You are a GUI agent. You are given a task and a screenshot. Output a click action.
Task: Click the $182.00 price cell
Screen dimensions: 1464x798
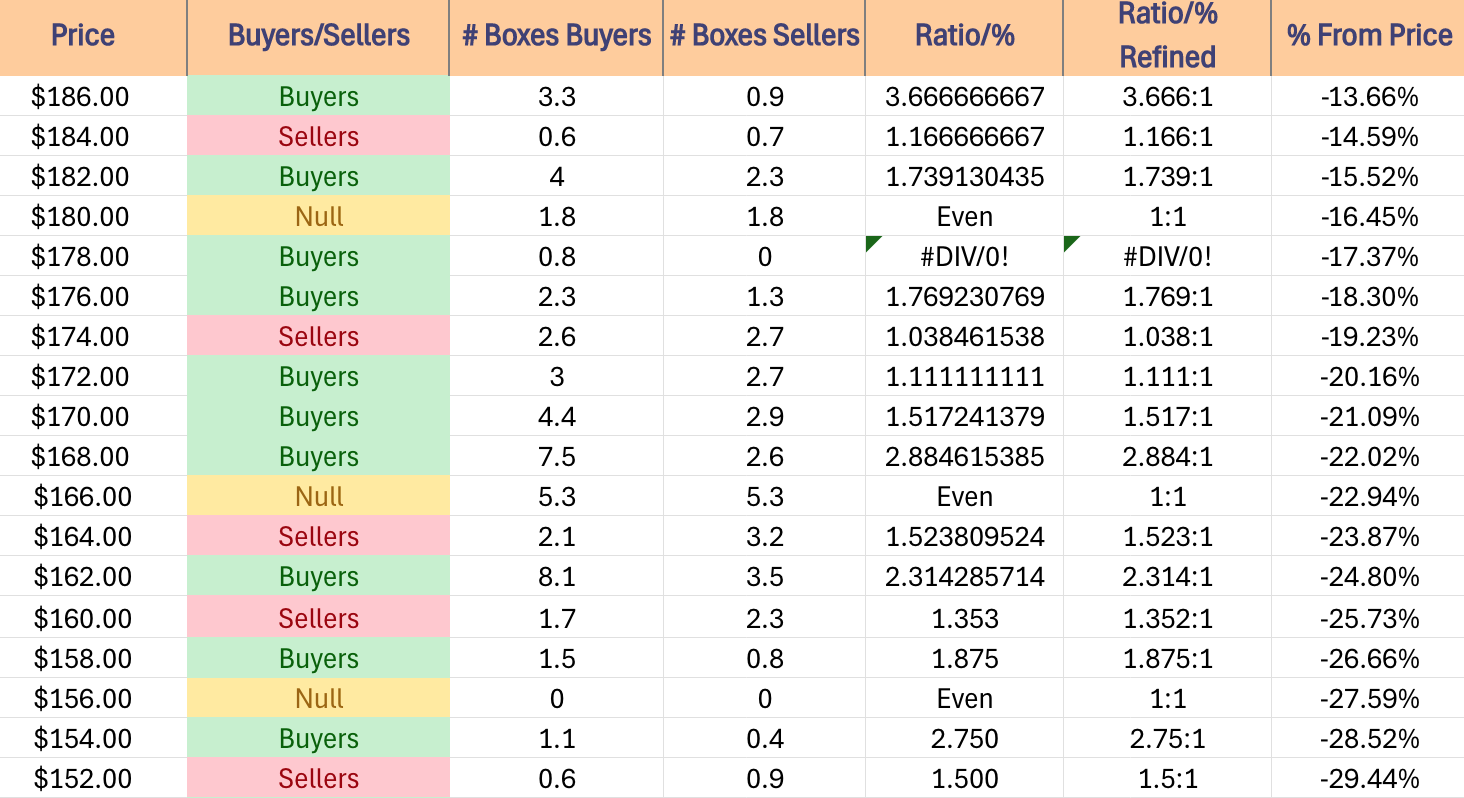[x=93, y=177]
